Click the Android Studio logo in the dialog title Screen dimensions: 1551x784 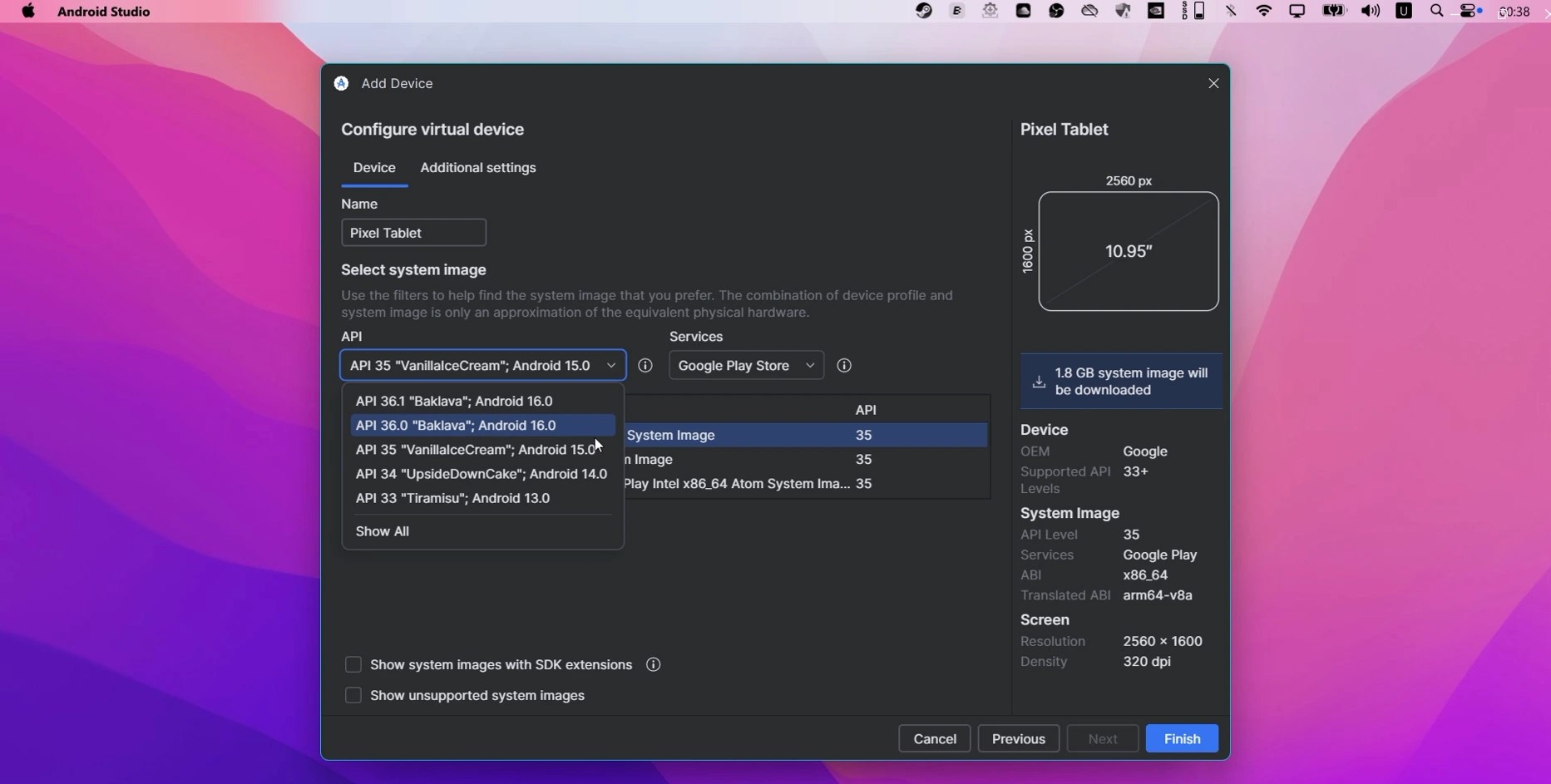coord(342,83)
